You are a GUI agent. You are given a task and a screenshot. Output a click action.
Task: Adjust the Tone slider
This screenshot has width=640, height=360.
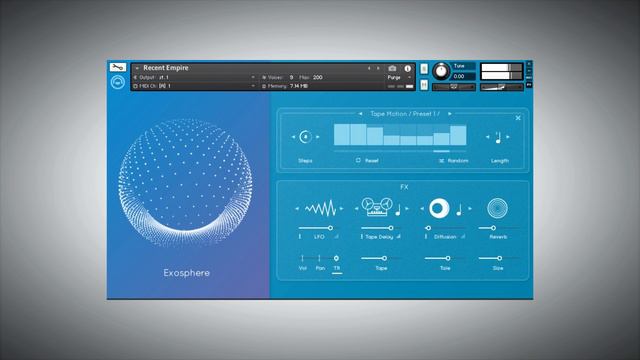tap(444, 258)
